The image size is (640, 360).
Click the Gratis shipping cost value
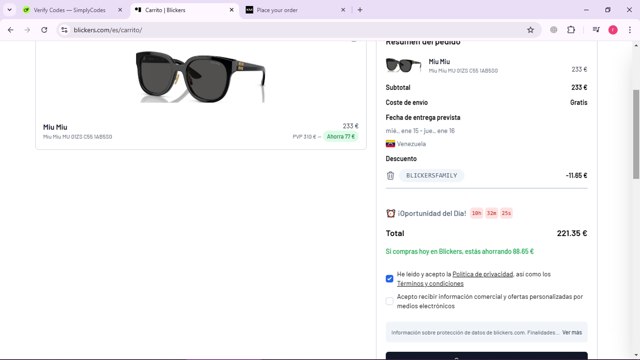tap(579, 102)
